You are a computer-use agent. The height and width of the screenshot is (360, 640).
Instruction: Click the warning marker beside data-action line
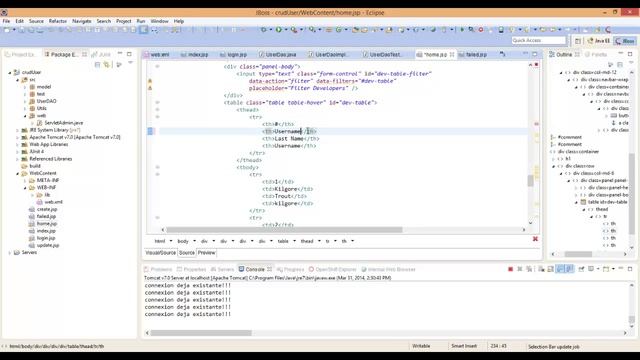coord(150,81)
